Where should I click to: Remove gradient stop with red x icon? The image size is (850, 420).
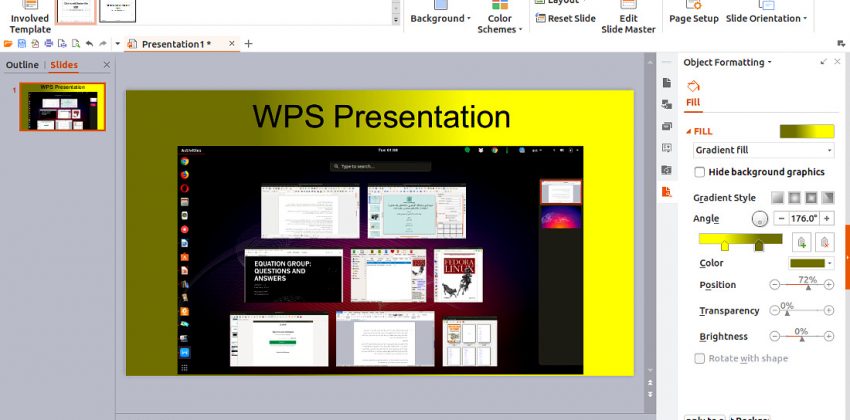[824, 242]
